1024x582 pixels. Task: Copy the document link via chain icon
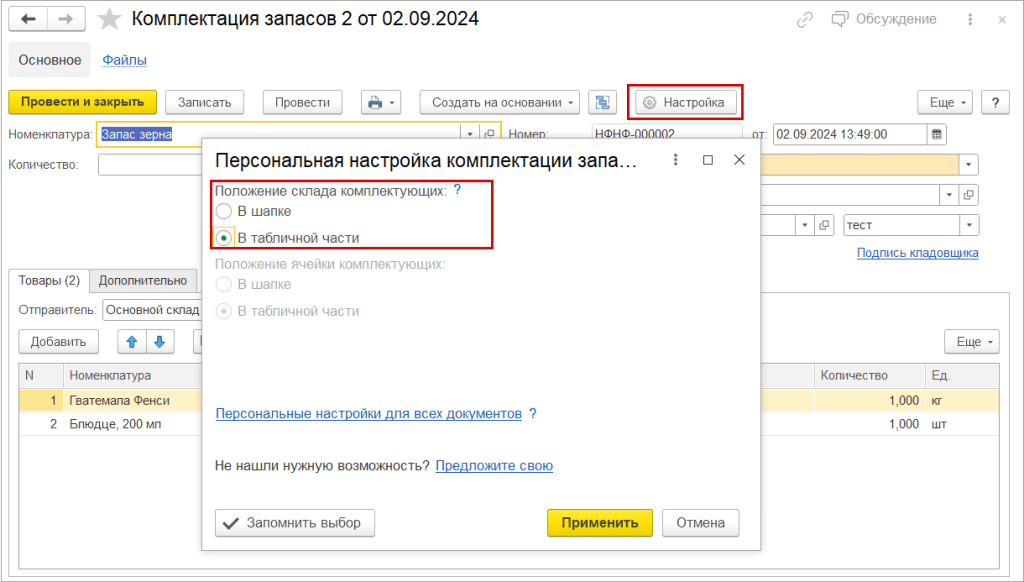(805, 20)
